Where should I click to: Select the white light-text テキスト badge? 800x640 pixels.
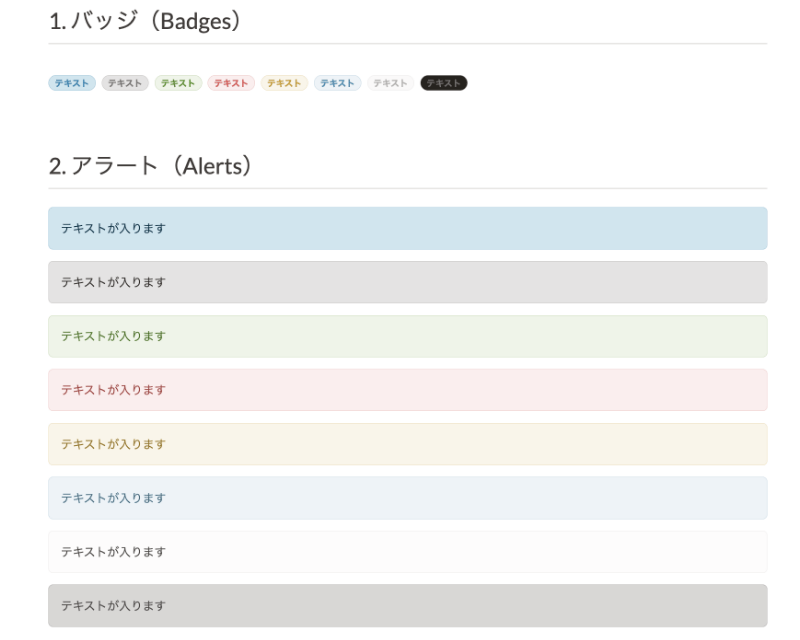point(390,83)
